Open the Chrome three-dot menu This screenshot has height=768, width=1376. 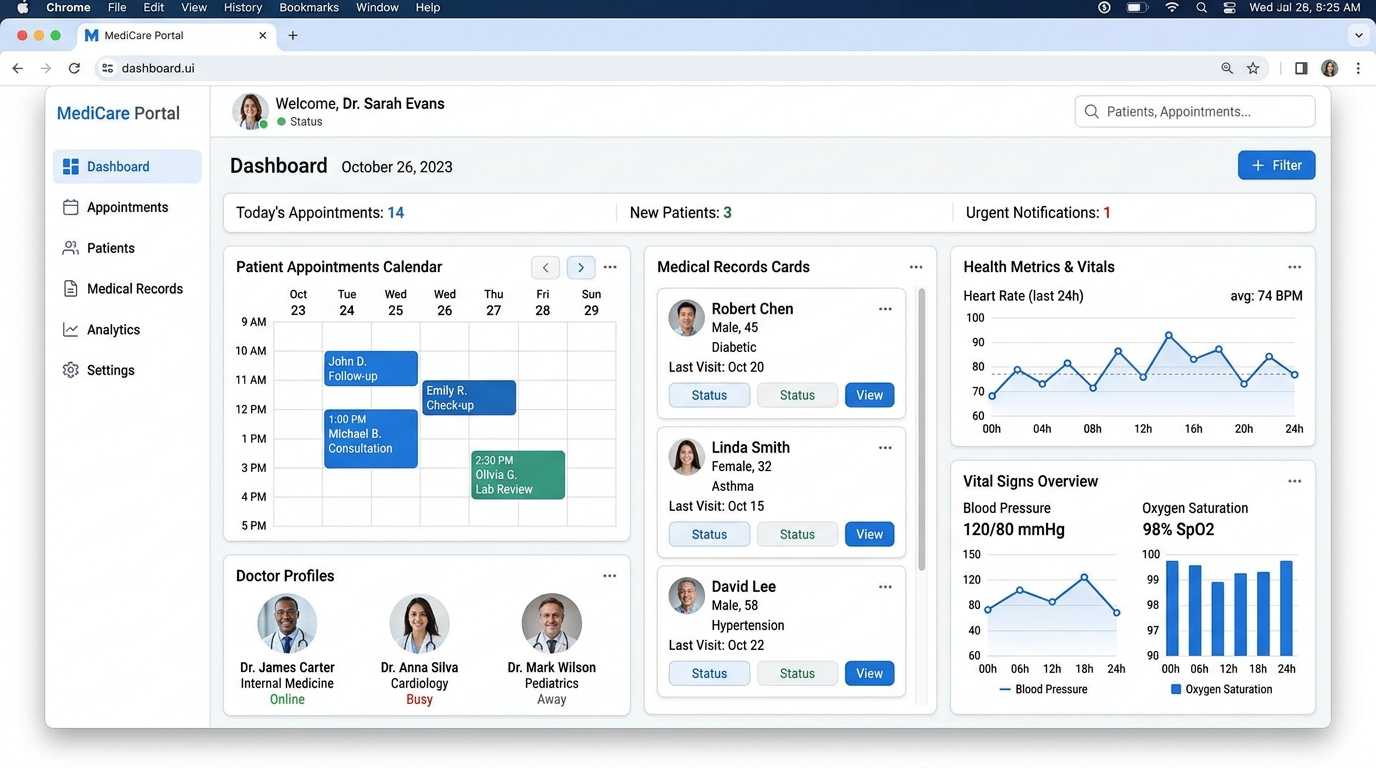coord(1358,68)
